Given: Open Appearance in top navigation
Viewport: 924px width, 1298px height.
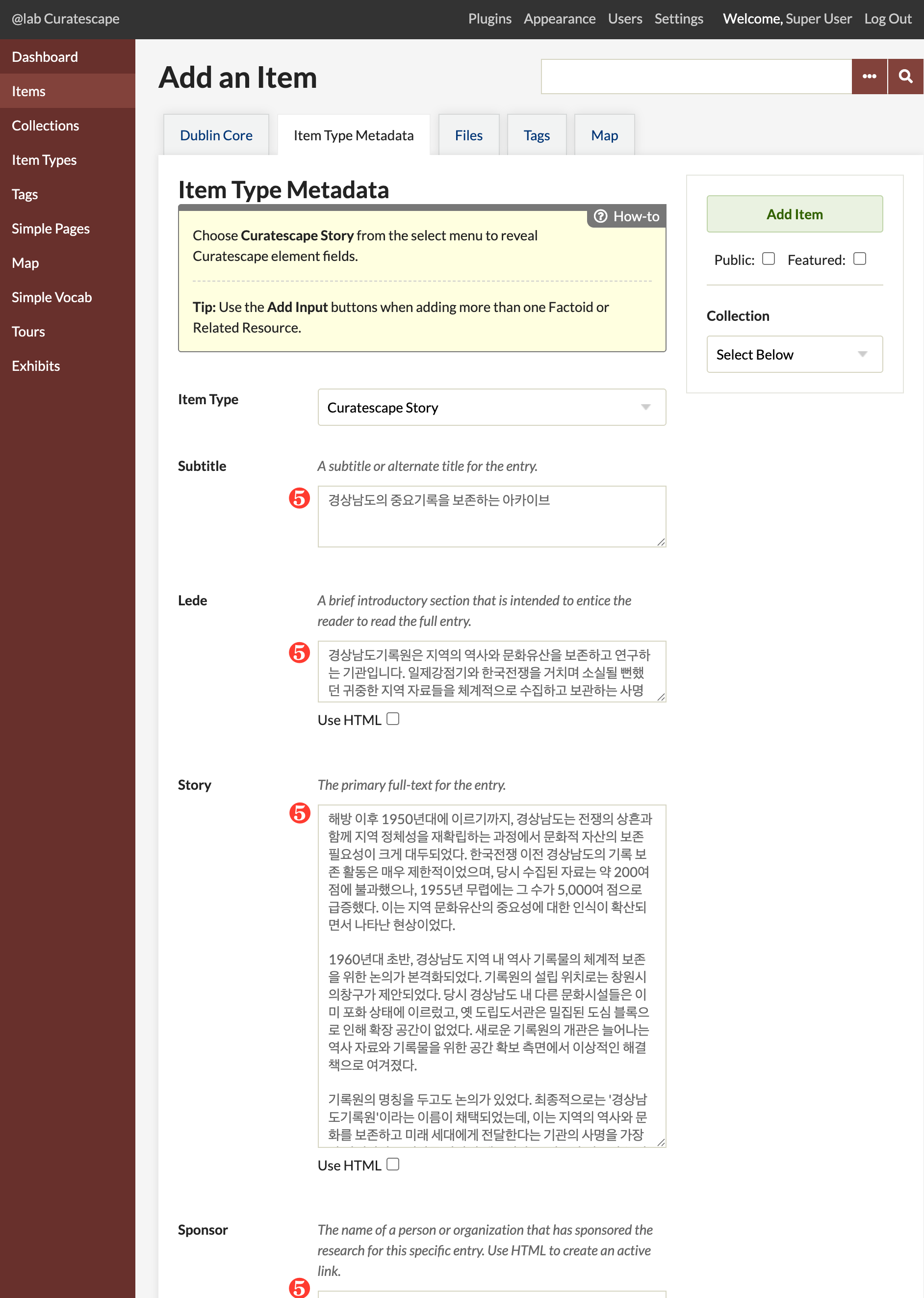Looking at the screenshot, I should [x=559, y=19].
